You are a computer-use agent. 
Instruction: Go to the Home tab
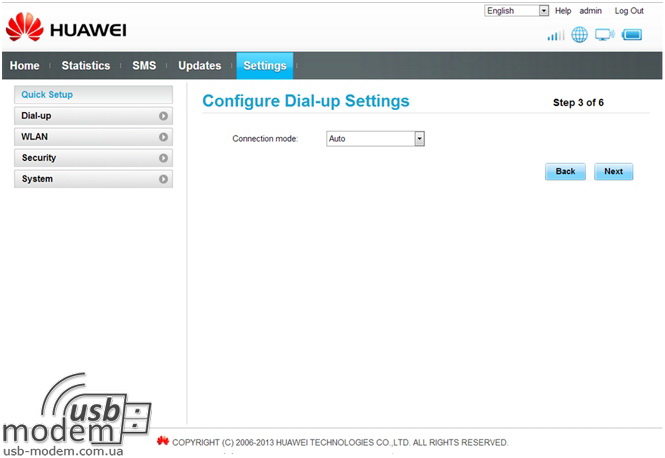tap(25, 66)
